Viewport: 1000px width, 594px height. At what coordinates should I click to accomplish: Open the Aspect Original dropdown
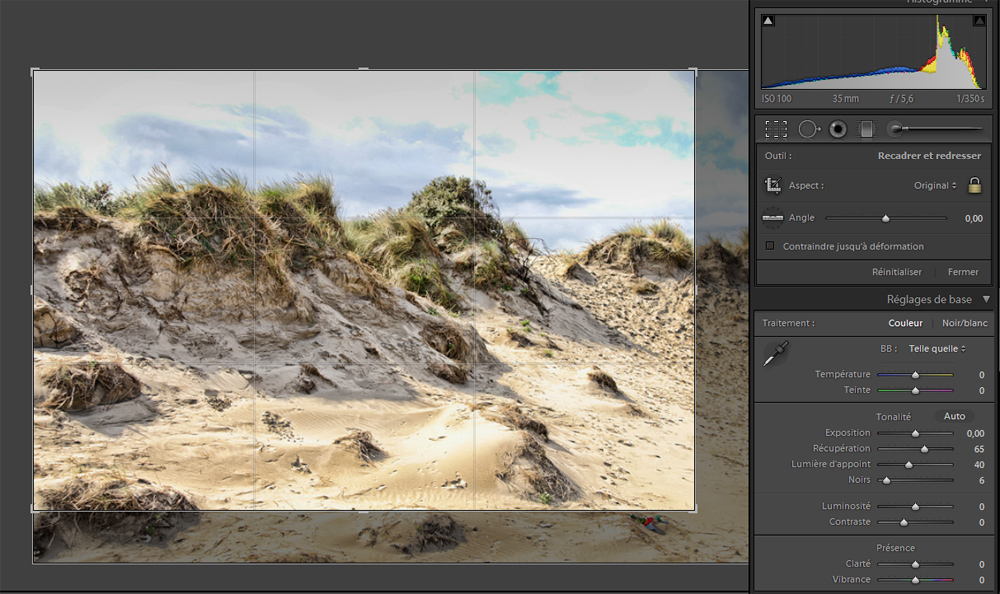tap(935, 186)
